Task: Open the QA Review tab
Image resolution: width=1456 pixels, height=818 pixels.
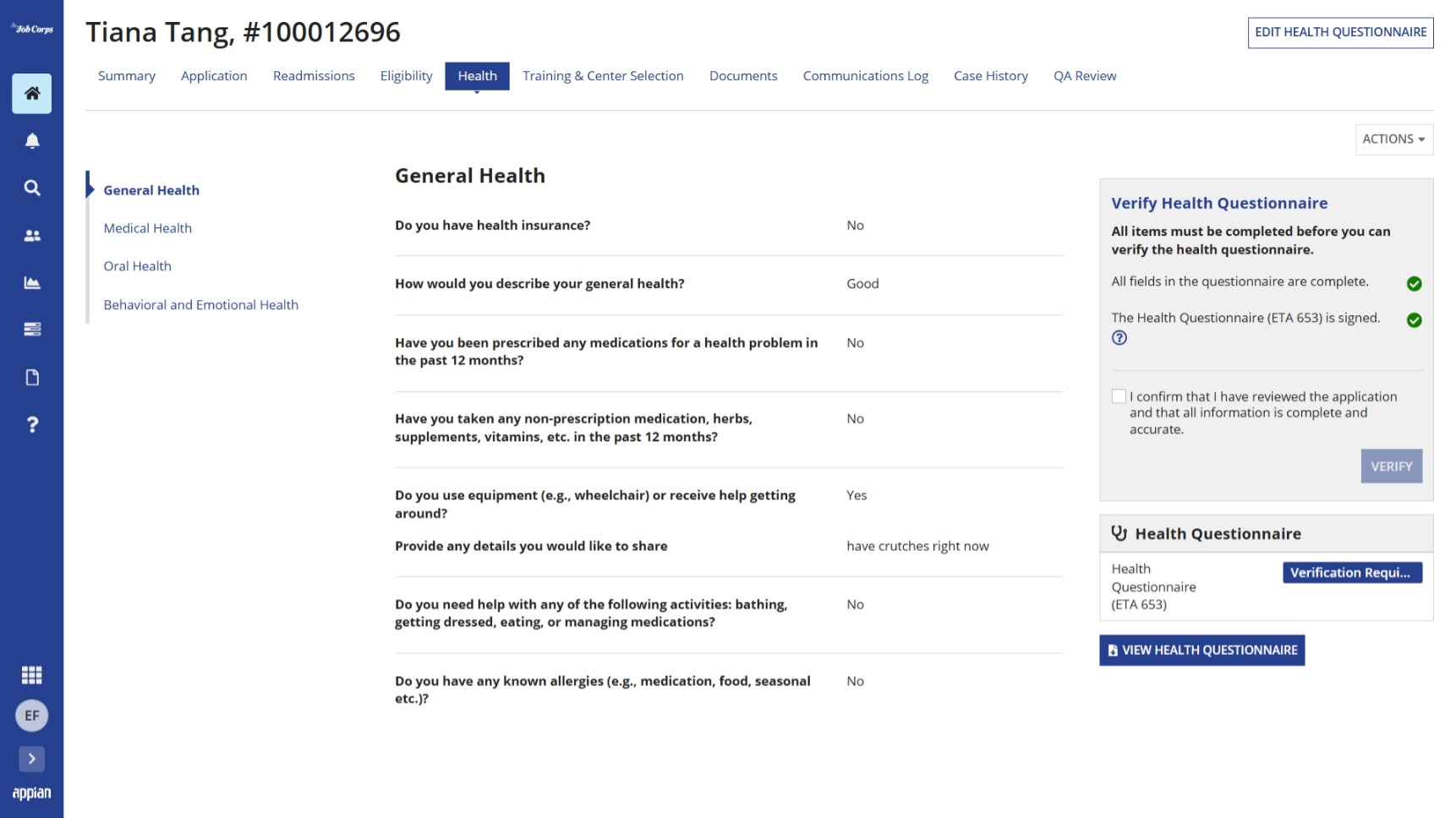Action: tap(1085, 76)
